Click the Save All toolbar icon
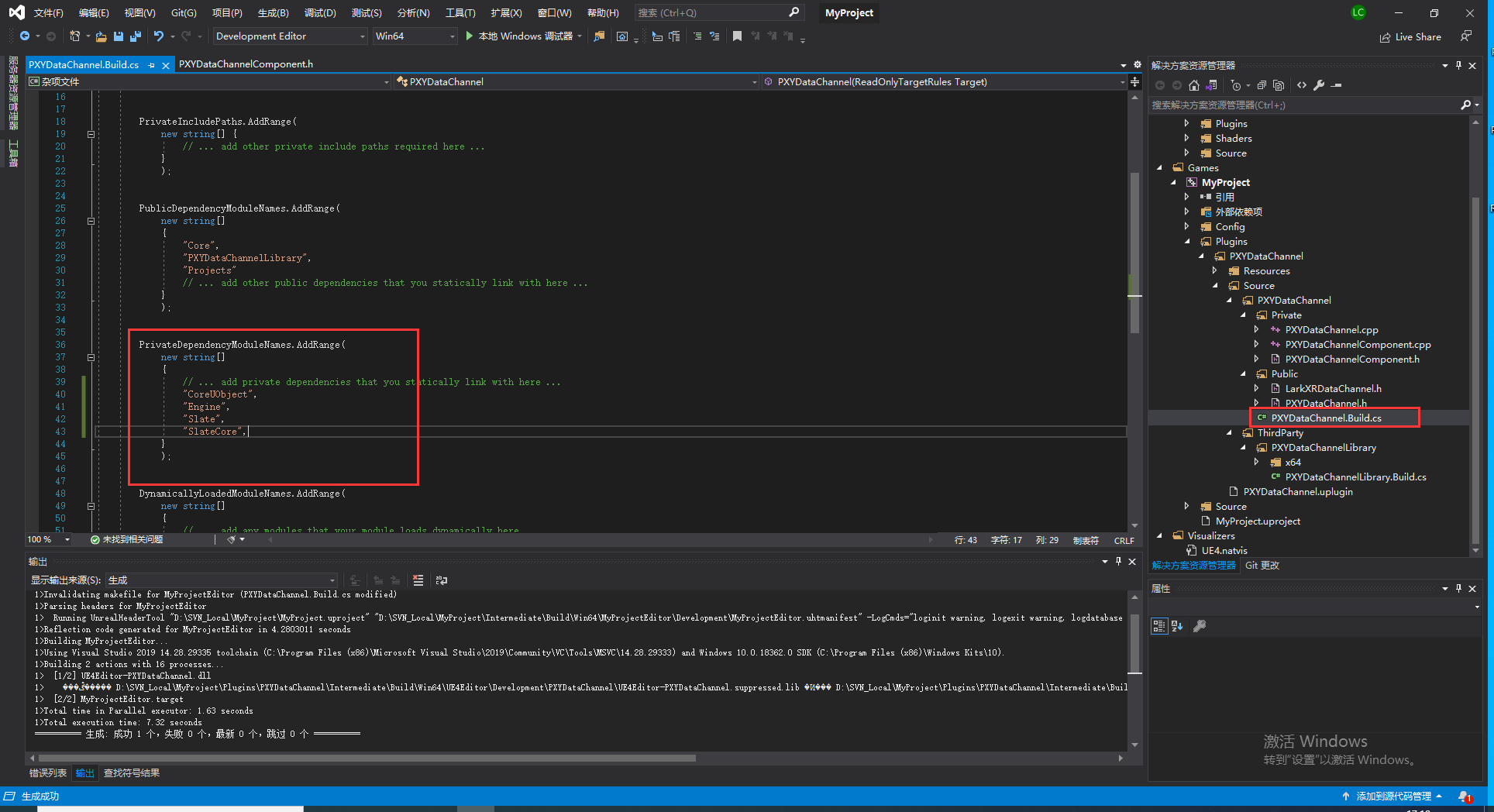This screenshot has width=1494, height=812. (x=136, y=36)
